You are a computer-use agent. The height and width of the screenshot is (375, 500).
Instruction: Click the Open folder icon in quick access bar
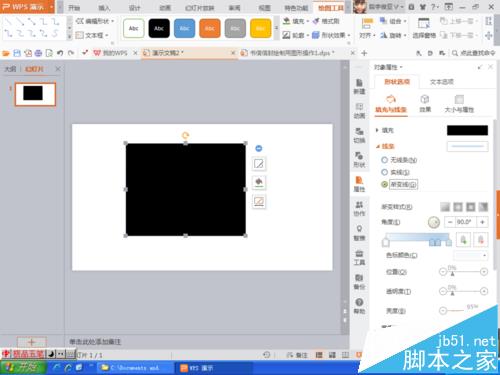pos(6,53)
